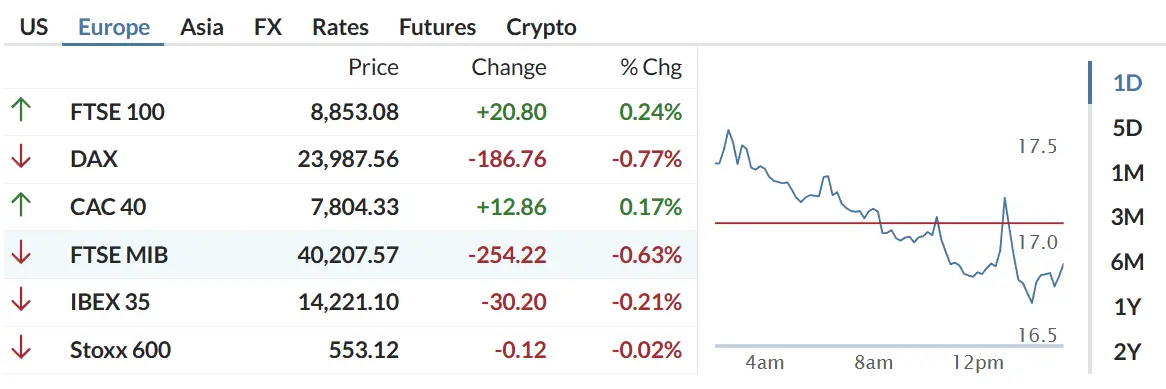Click the red previous-close line on chart
1166x389 pixels.
(889, 222)
